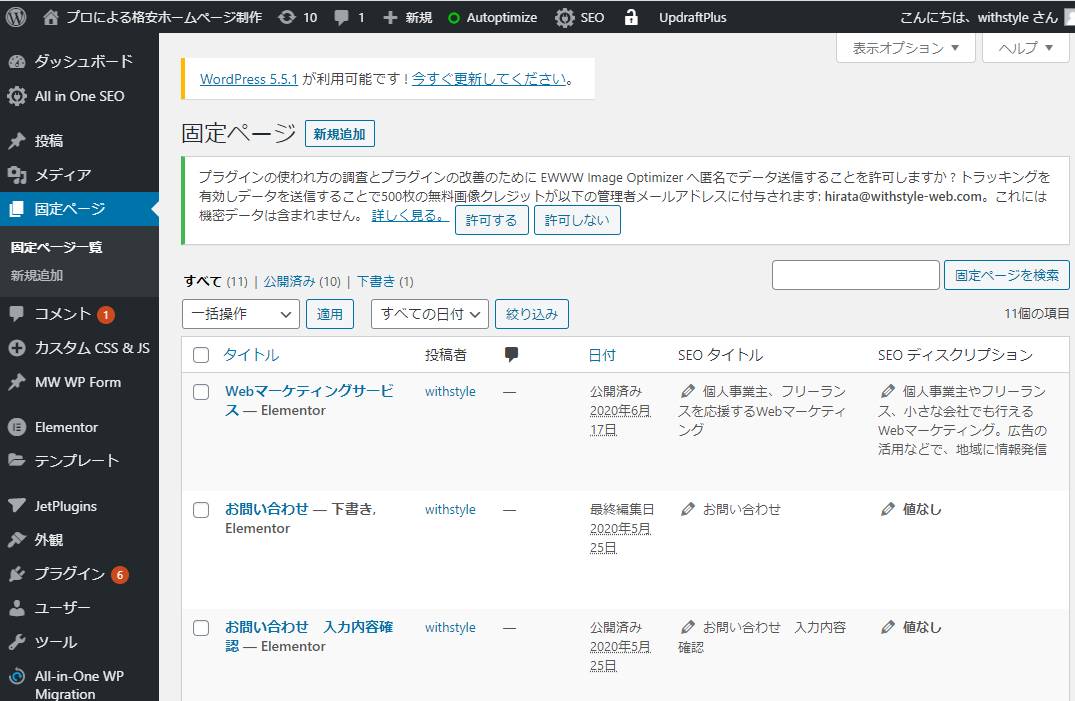
Task: Check the Webマーケティングサービス row checkbox
Action: (200, 391)
